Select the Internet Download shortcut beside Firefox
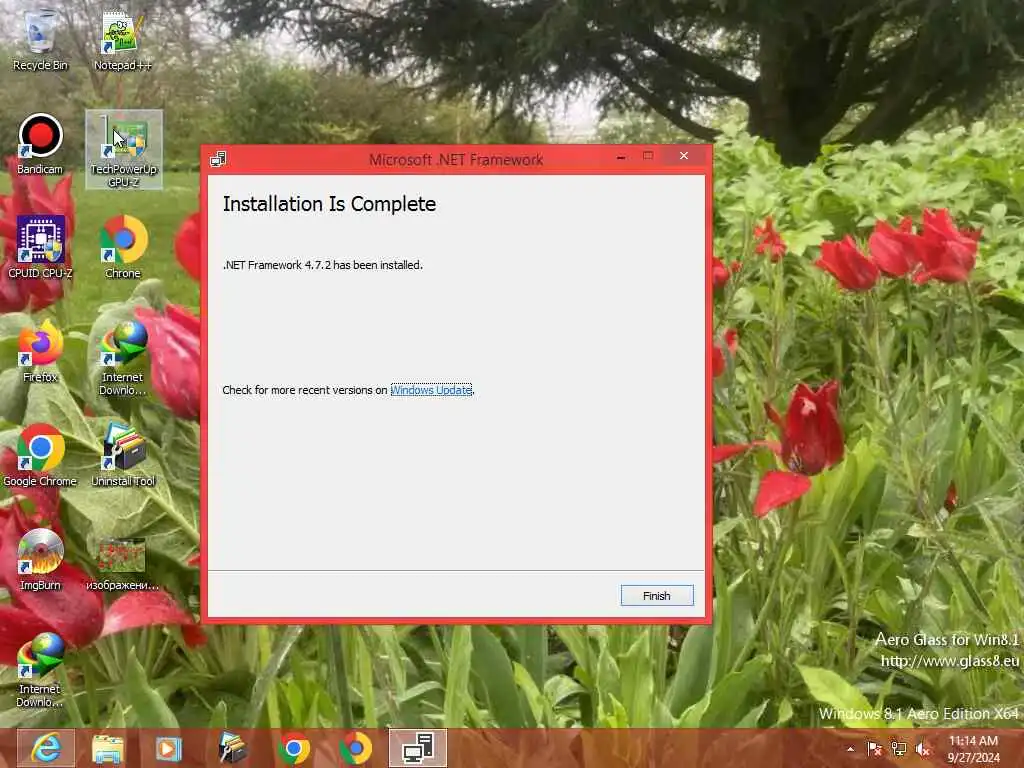This screenshot has height=768, width=1024. click(x=123, y=358)
